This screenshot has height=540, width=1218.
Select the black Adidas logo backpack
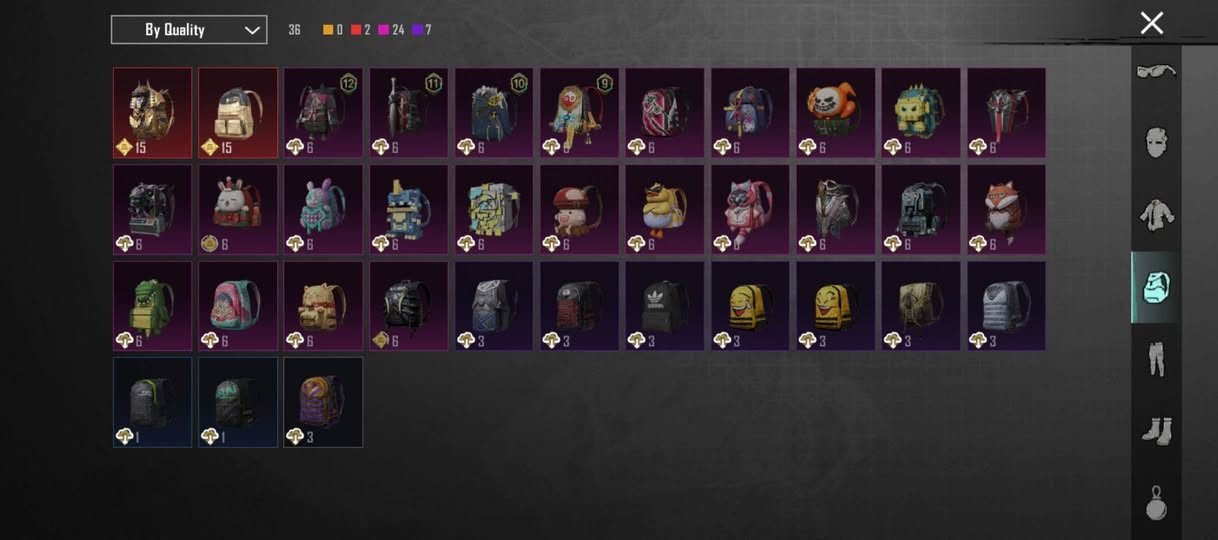point(665,306)
